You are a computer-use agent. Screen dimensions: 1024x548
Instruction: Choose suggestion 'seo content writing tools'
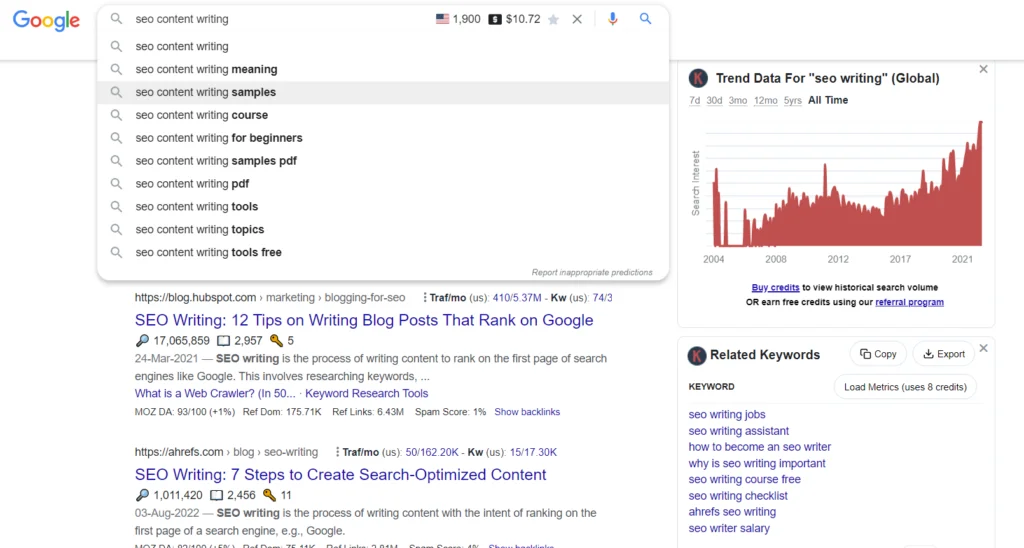point(383,206)
